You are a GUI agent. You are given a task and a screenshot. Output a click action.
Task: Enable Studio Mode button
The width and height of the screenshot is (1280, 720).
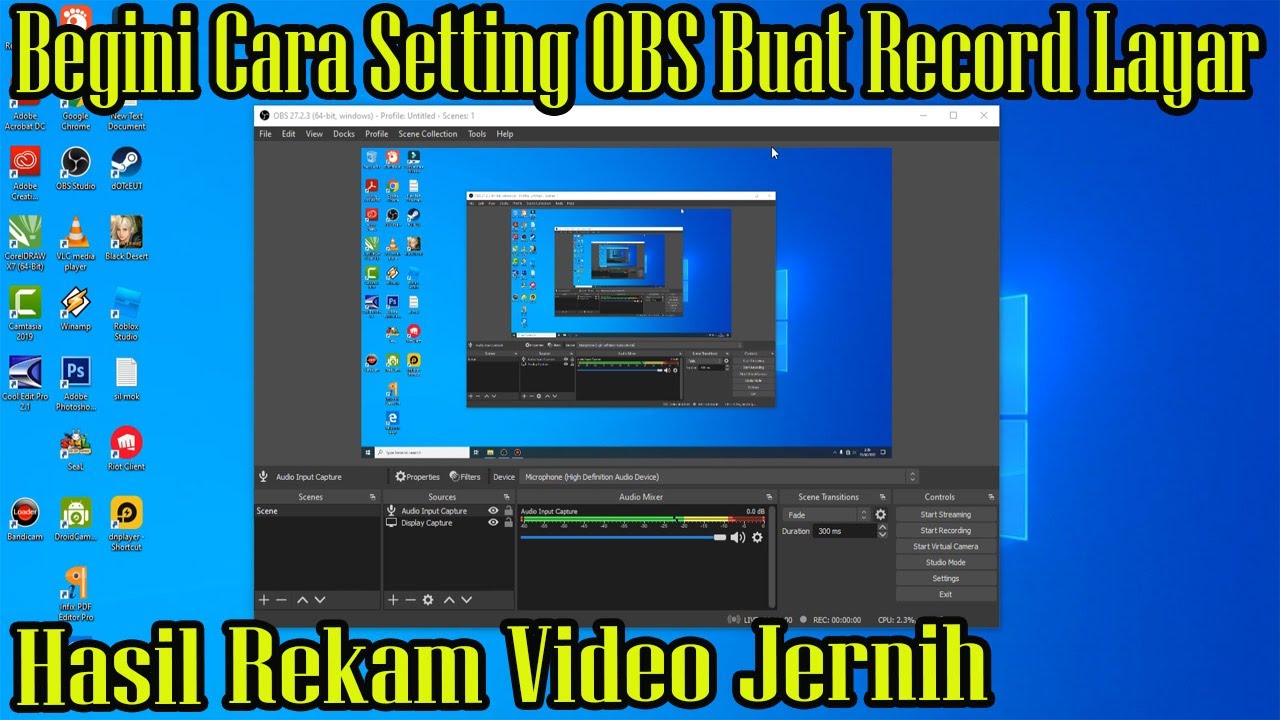point(945,563)
